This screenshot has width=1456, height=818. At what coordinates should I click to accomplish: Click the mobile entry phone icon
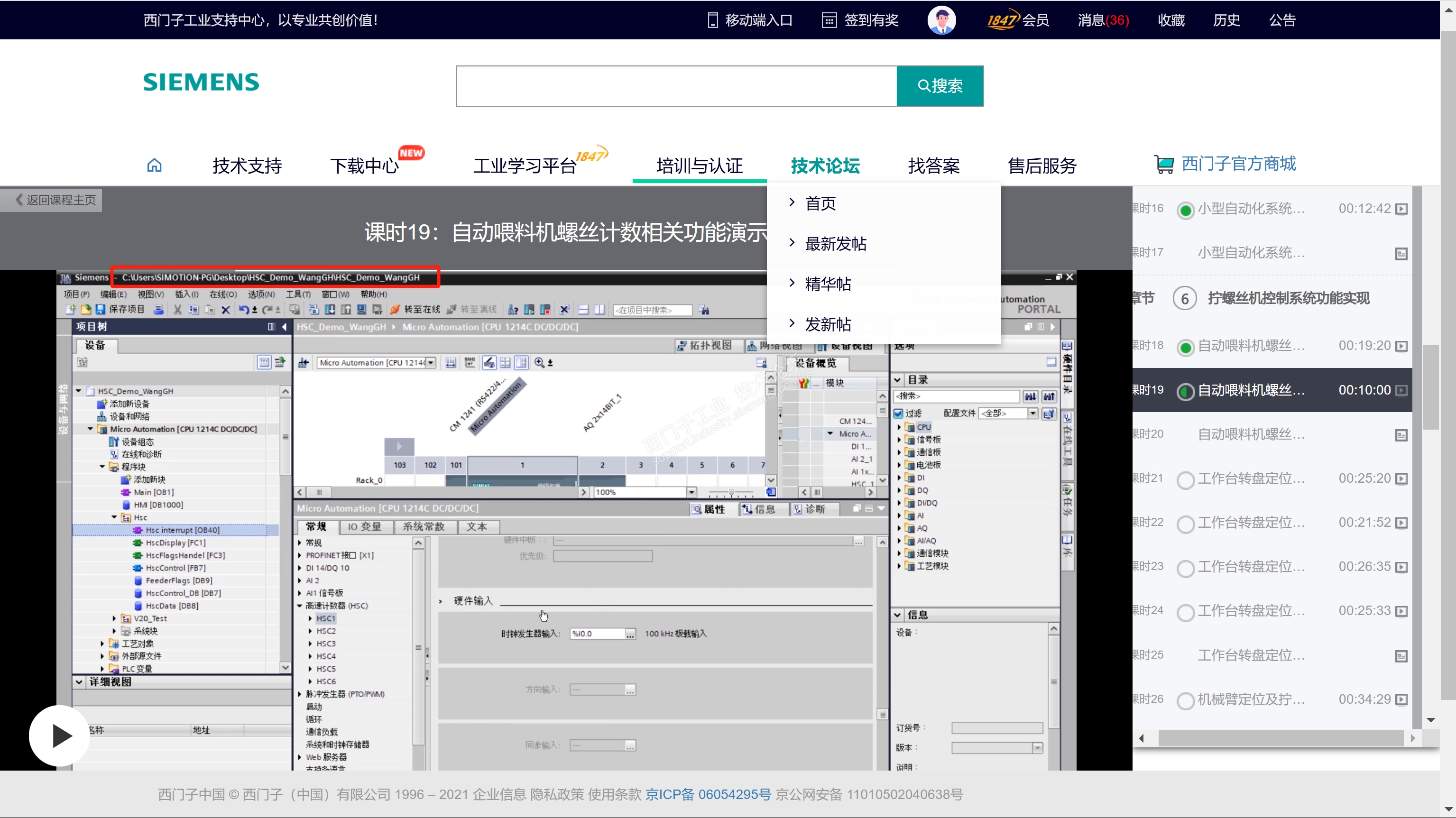coord(712,20)
